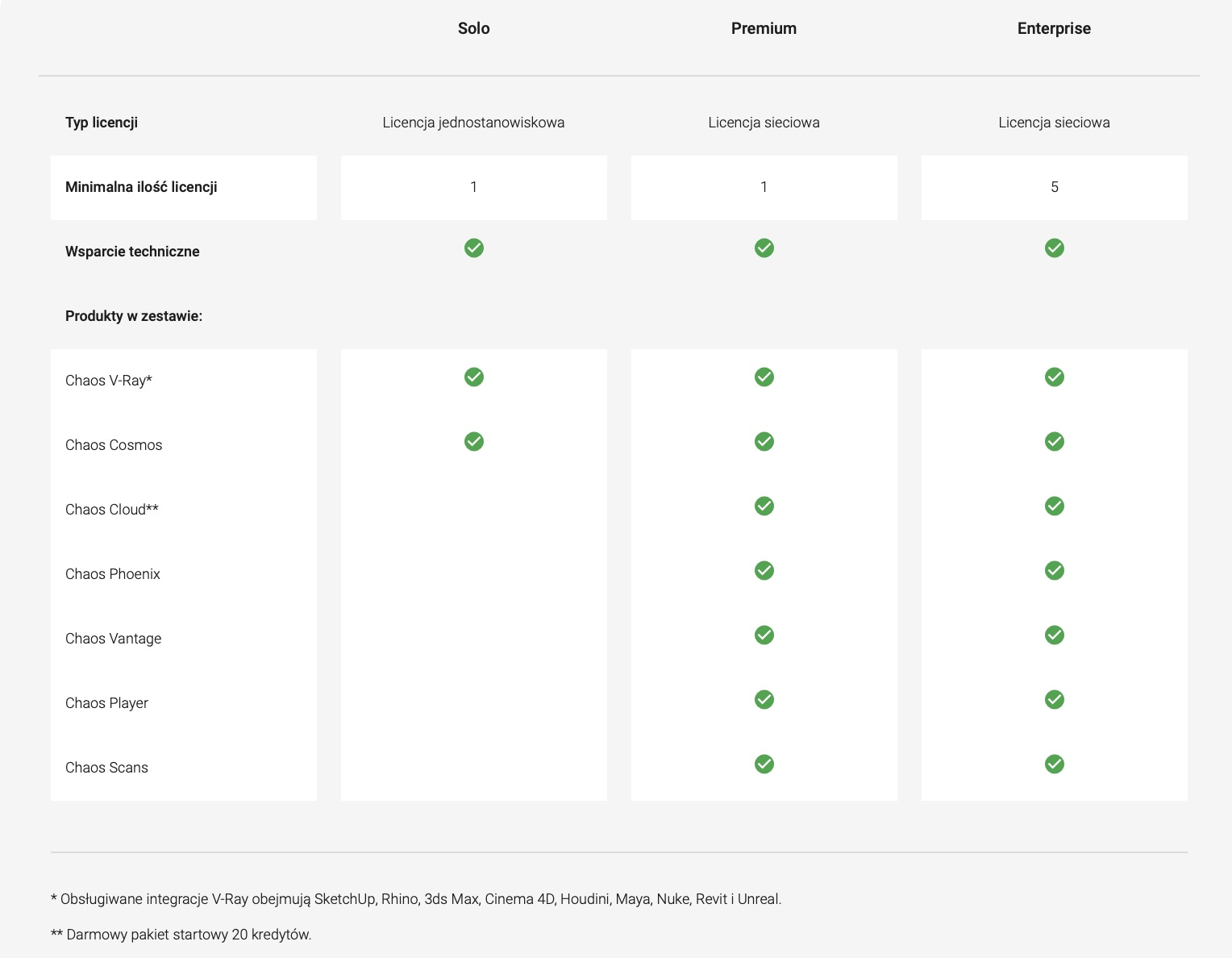This screenshot has width=1232, height=958.
Task: Click the Chaos V-Ray* product name
Action: (109, 381)
